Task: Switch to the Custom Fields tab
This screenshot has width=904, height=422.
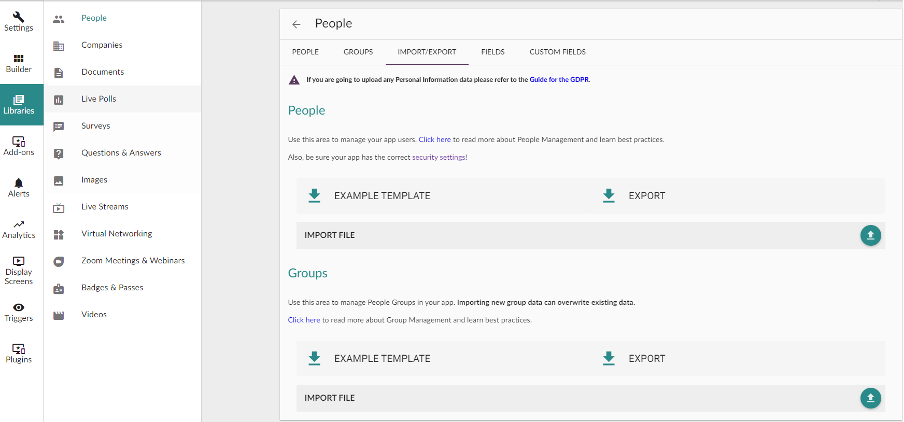Action: 557,52
